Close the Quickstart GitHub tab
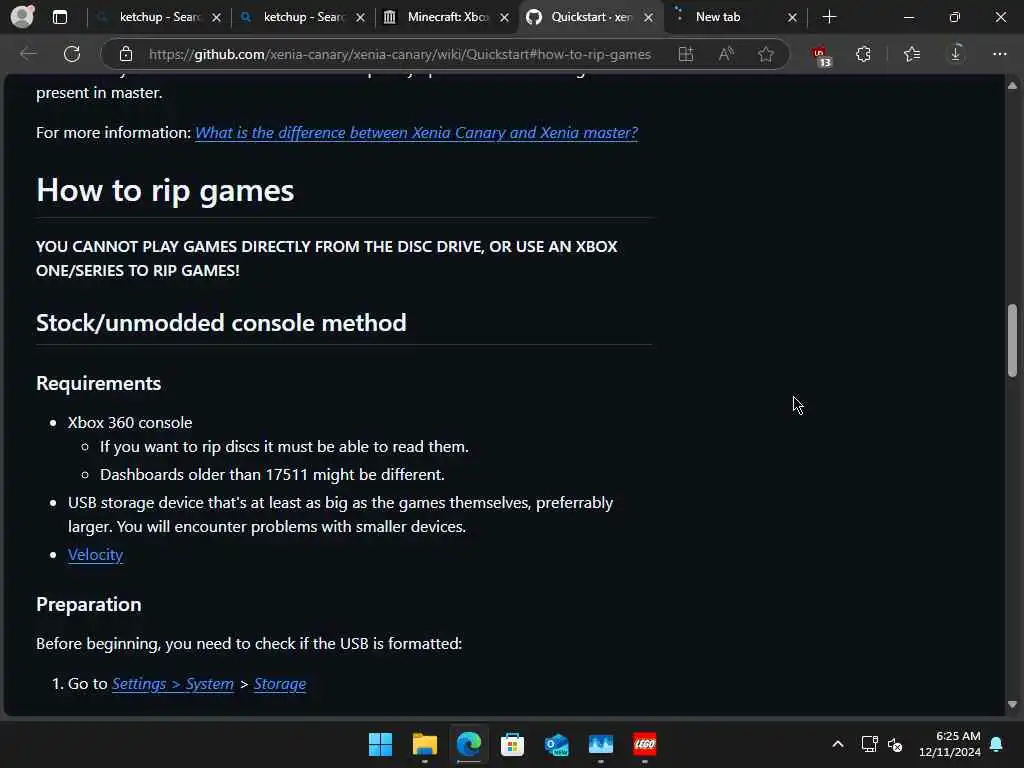The height and width of the screenshot is (768, 1024). coord(648,18)
